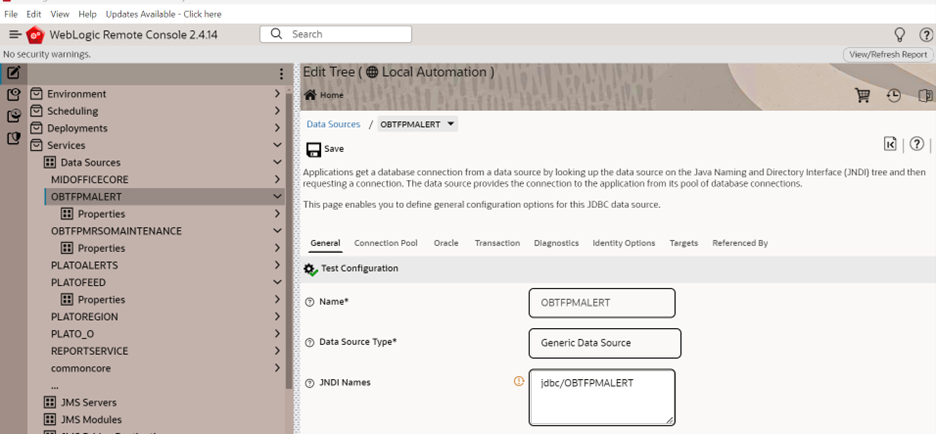Click help icon next to Data Source Type
The height and width of the screenshot is (434, 936).
click(309, 343)
